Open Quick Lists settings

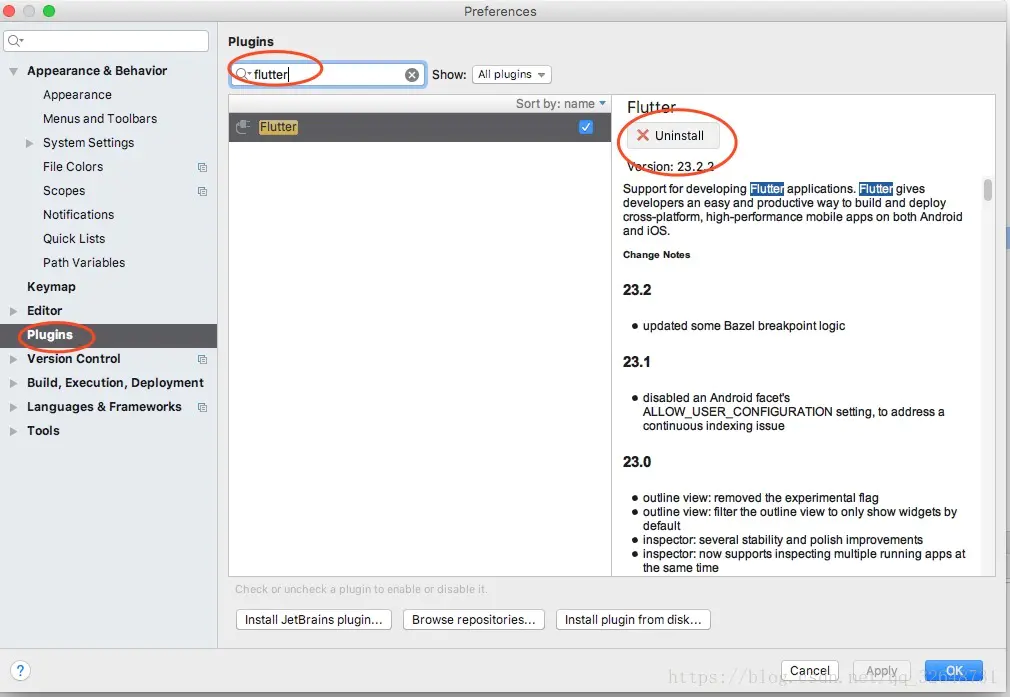point(74,238)
